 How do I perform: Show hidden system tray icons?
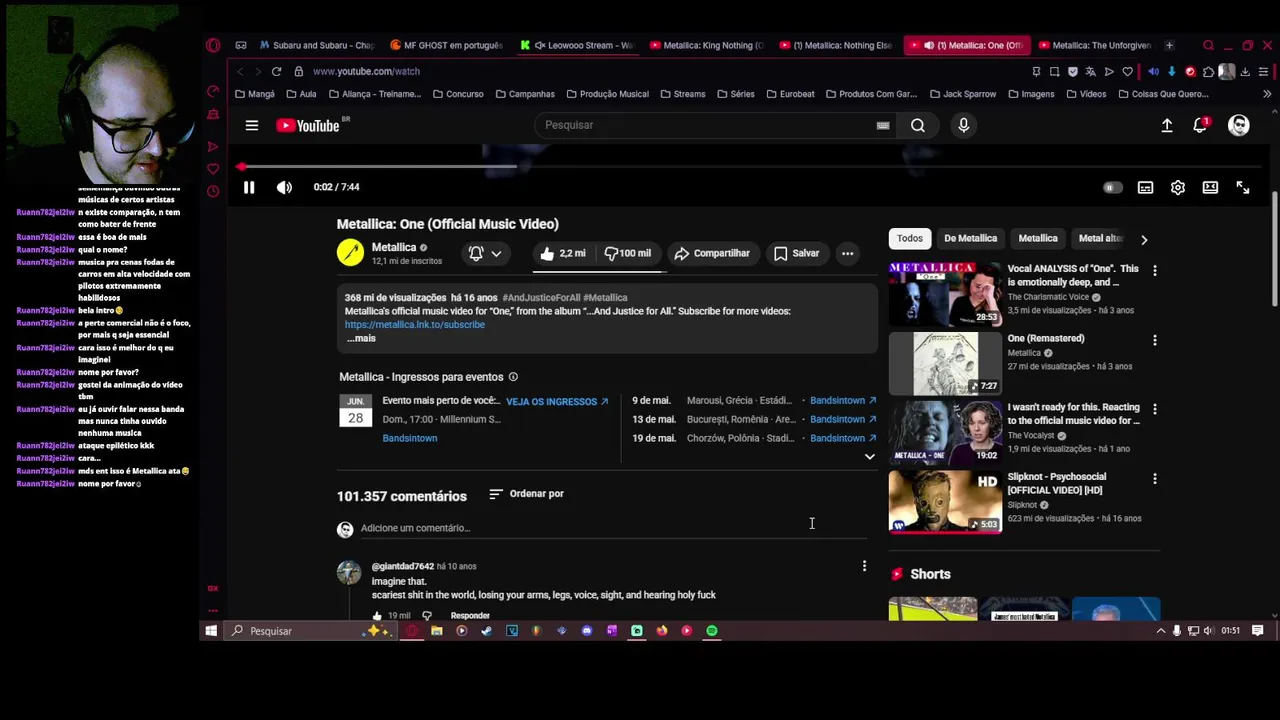(1160, 631)
